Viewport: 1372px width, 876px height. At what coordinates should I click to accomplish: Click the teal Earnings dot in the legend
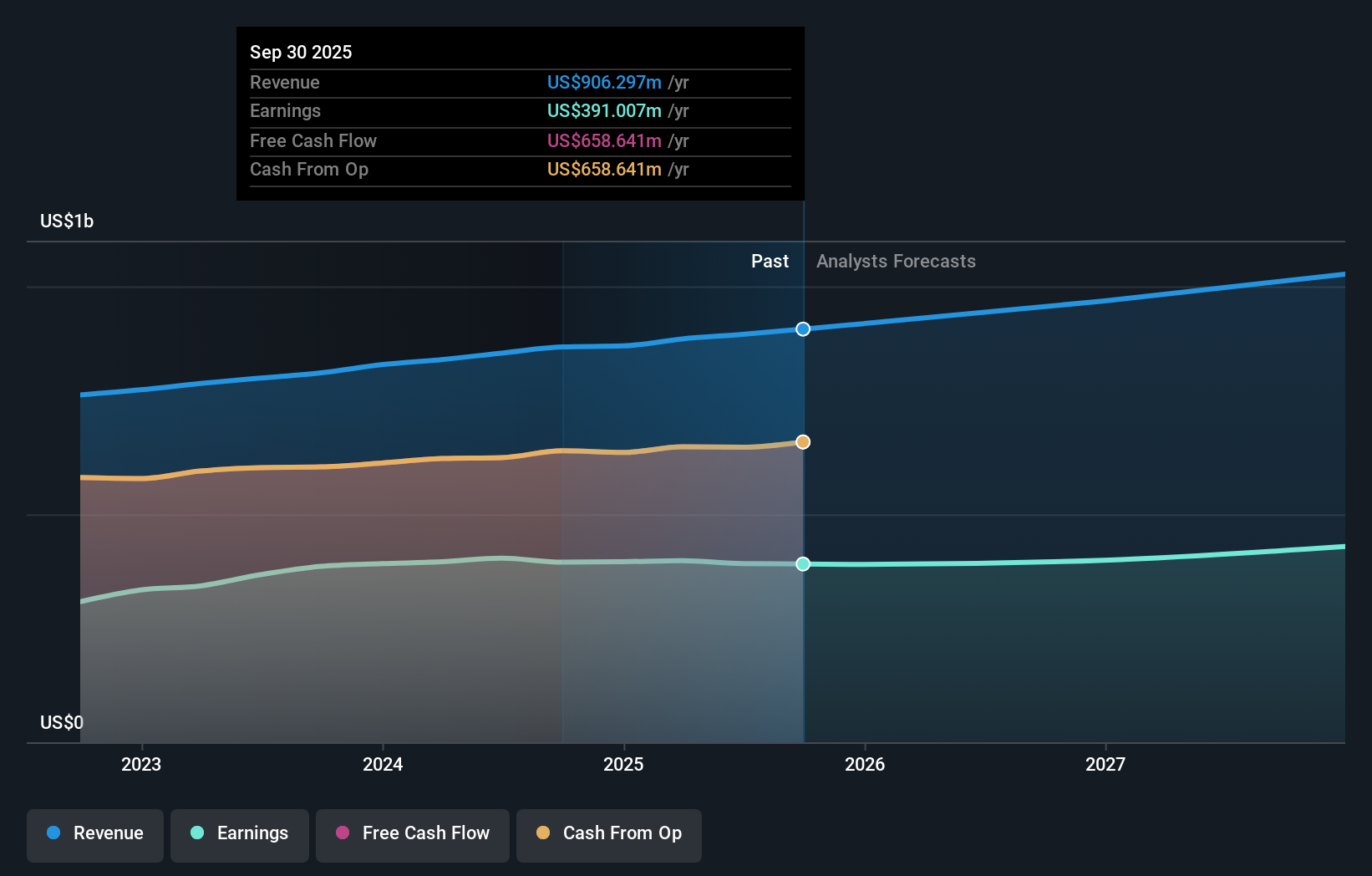click(196, 833)
